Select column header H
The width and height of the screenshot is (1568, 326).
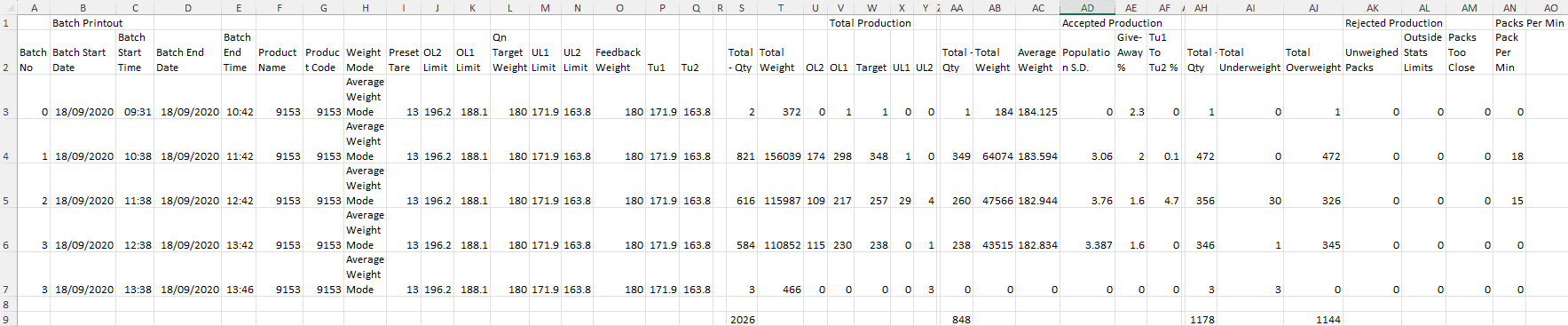pyautogui.click(x=365, y=7)
